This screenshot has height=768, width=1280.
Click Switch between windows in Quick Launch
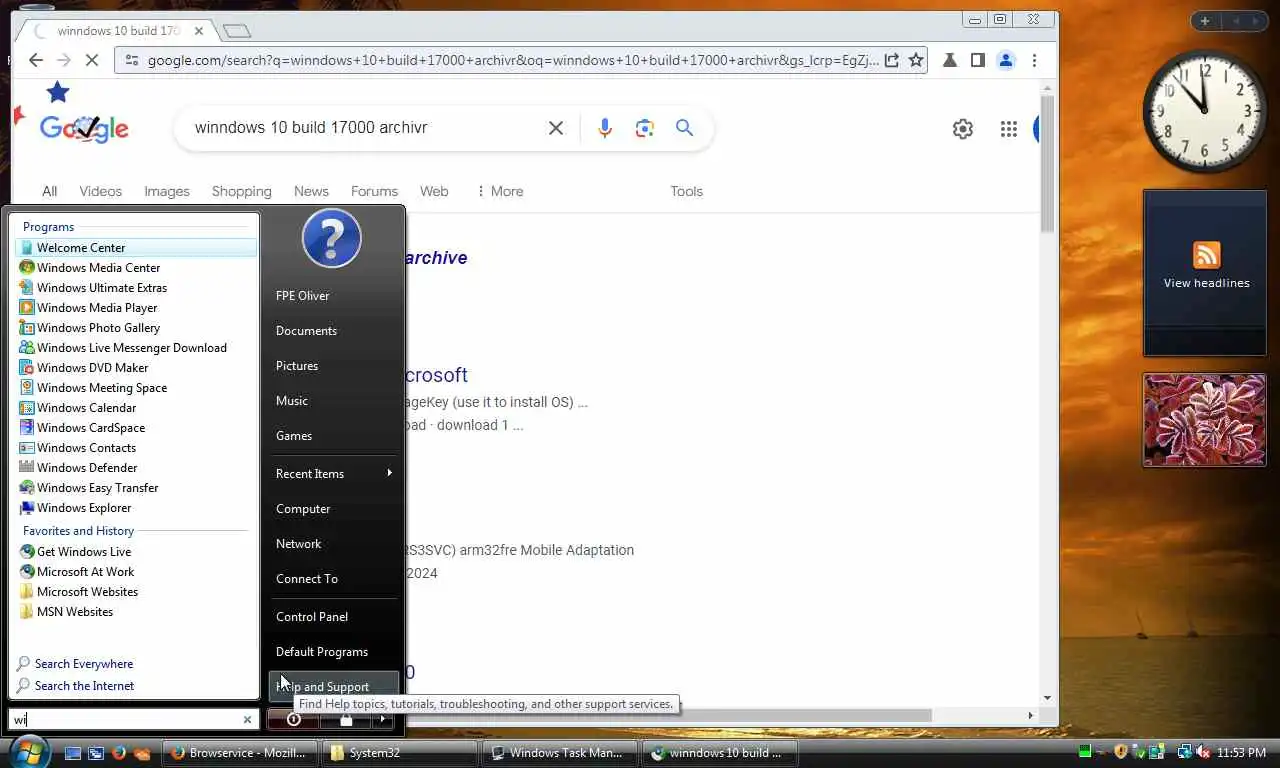pos(96,753)
